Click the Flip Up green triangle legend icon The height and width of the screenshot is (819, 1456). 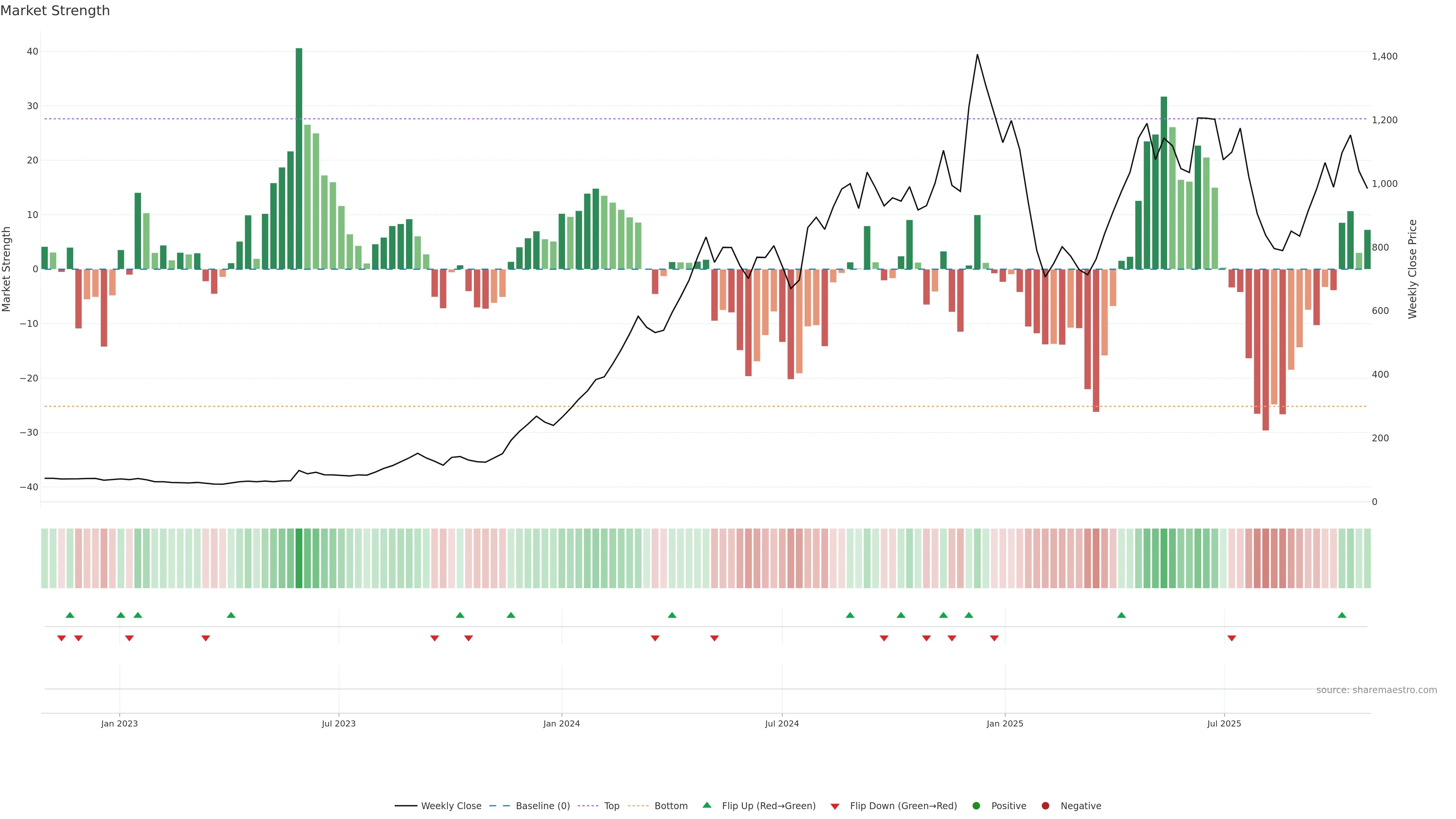tap(706, 805)
